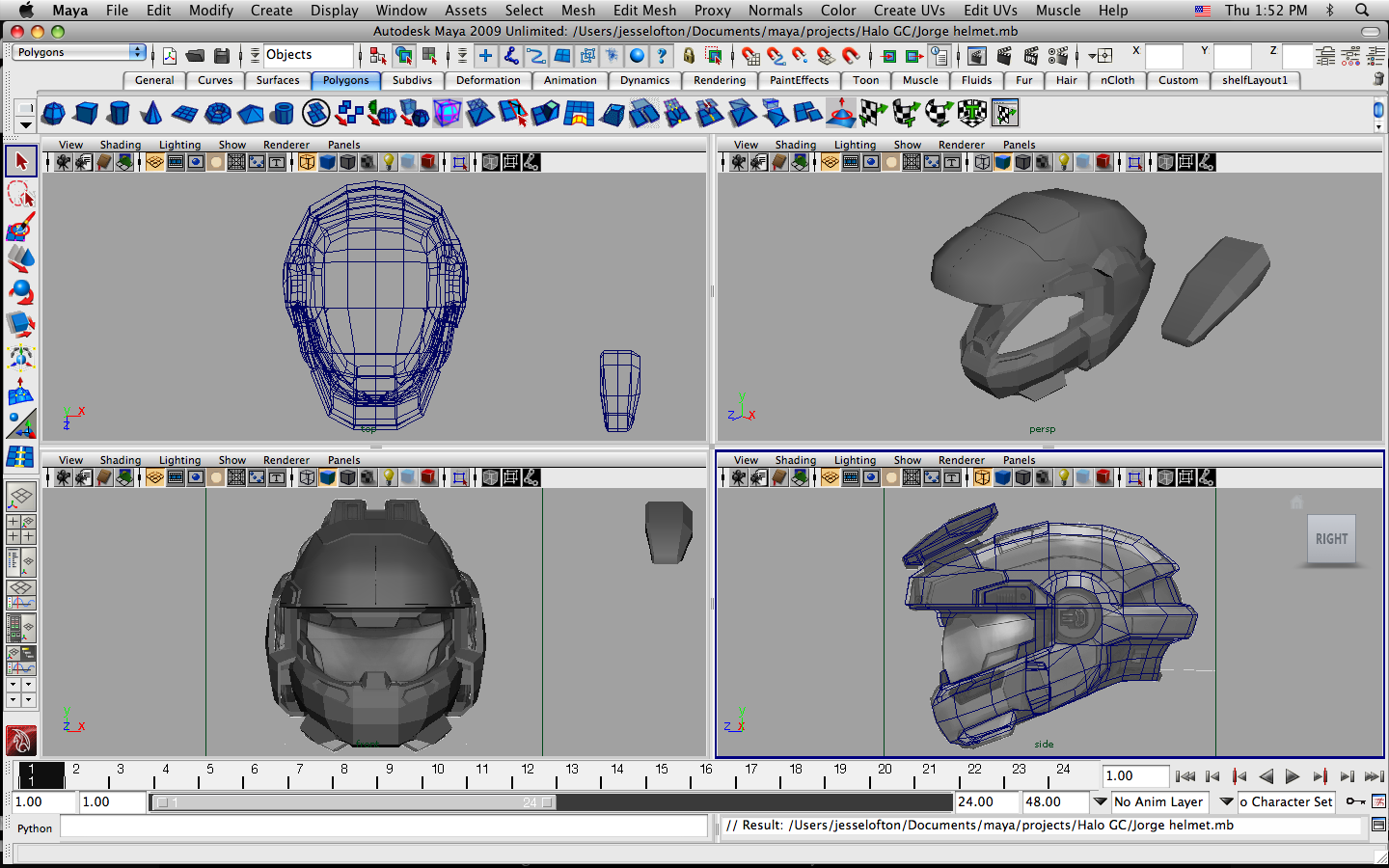Viewport: 1389px width, 868px height.
Task: Open the Polygons menu set dropdown
Action: point(79,52)
